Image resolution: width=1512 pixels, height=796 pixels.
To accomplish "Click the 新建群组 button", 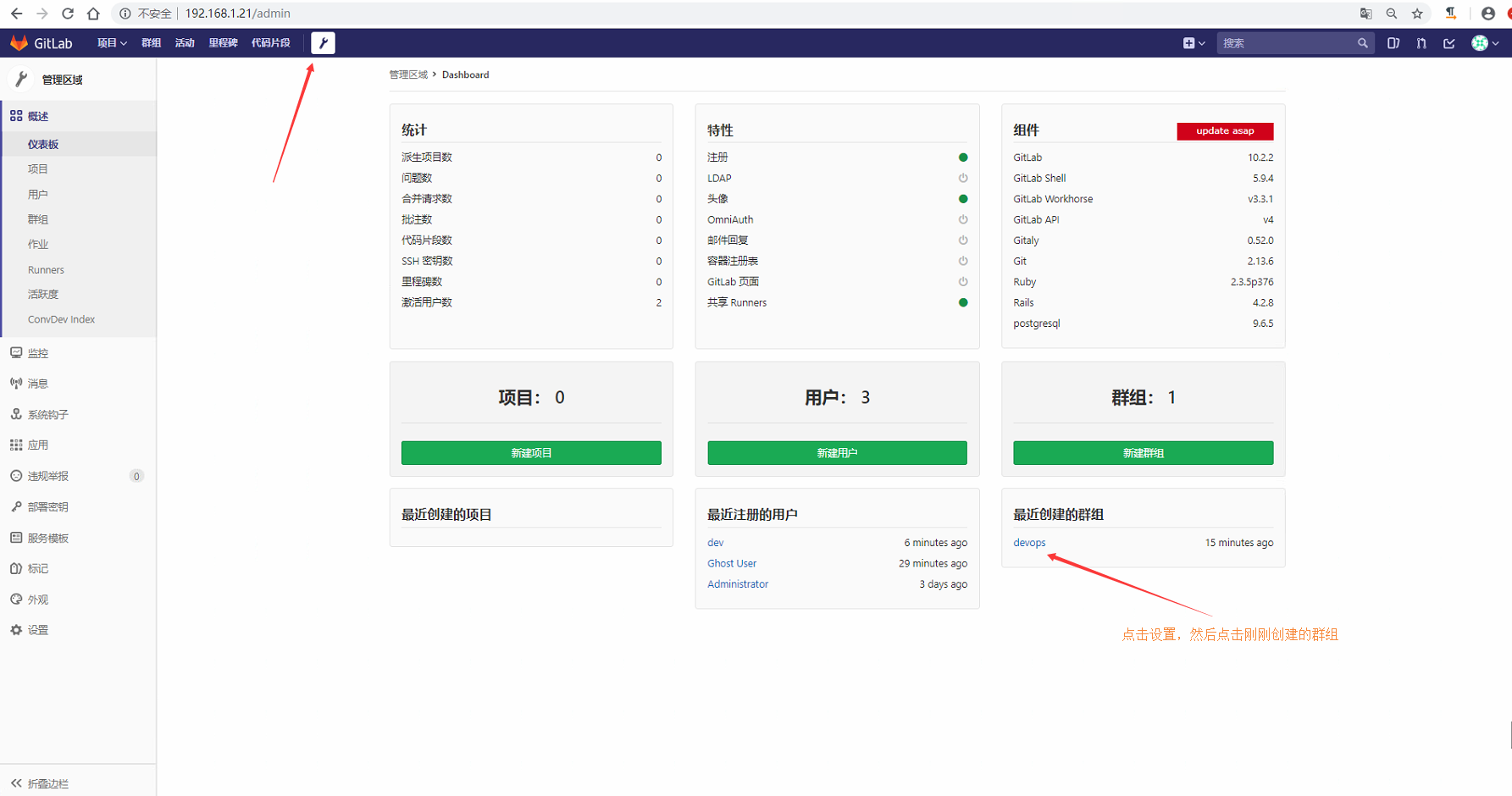I will pyautogui.click(x=1144, y=453).
